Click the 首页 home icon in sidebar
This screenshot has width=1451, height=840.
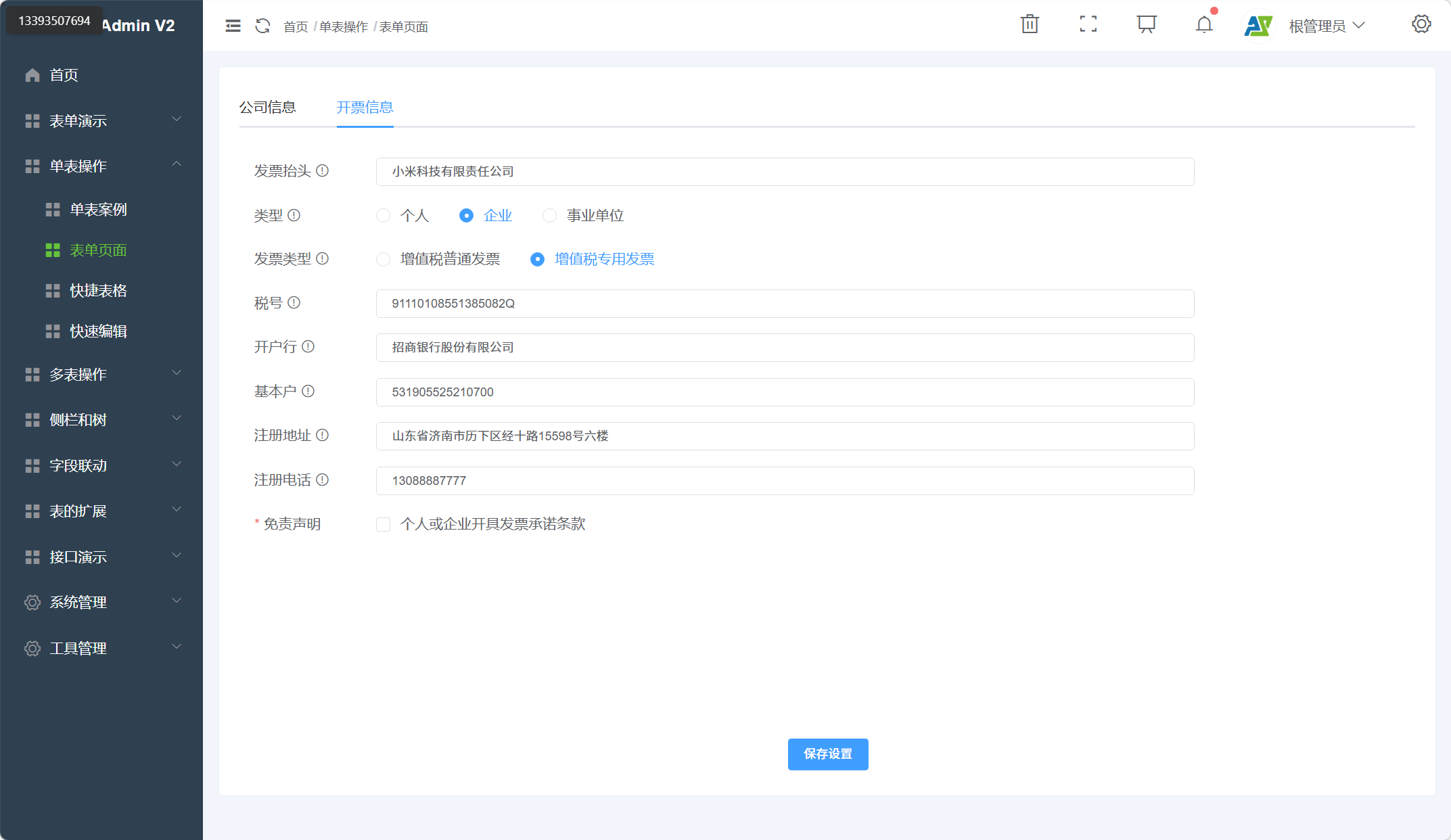(32, 75)
